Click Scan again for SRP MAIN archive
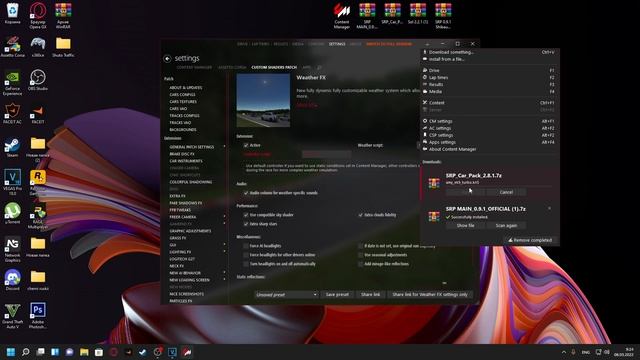 506,225
